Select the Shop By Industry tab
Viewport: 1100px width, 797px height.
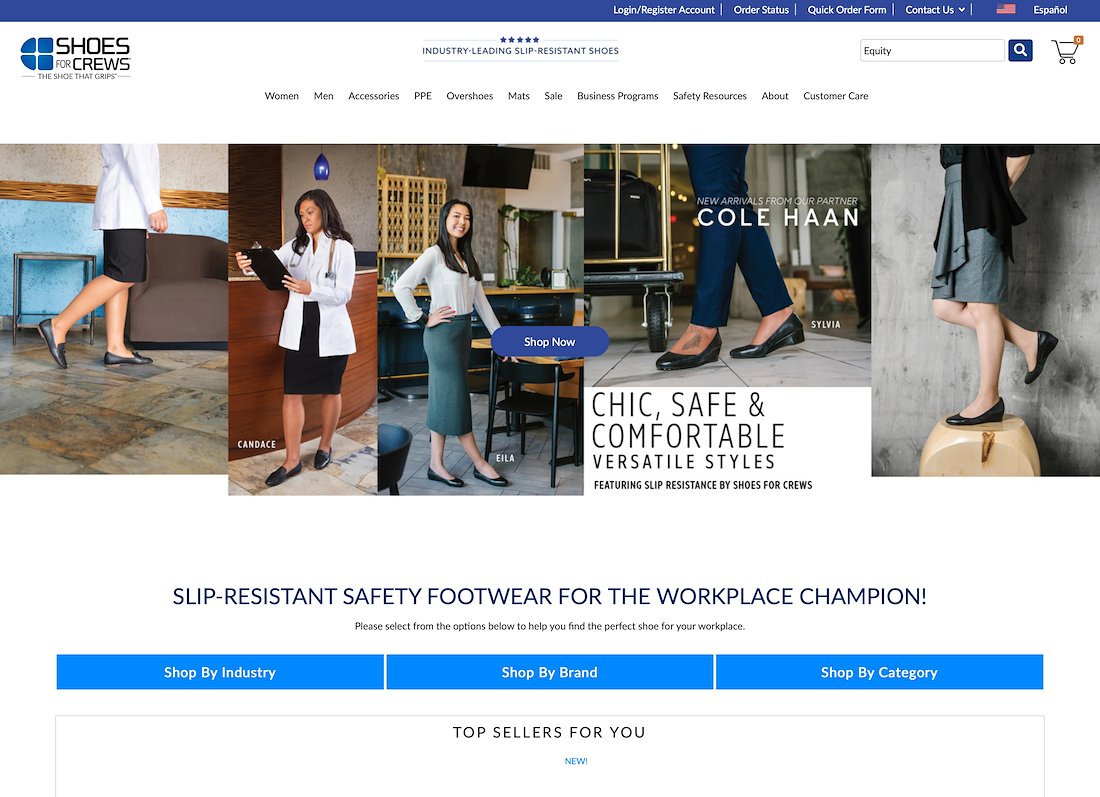220,672
